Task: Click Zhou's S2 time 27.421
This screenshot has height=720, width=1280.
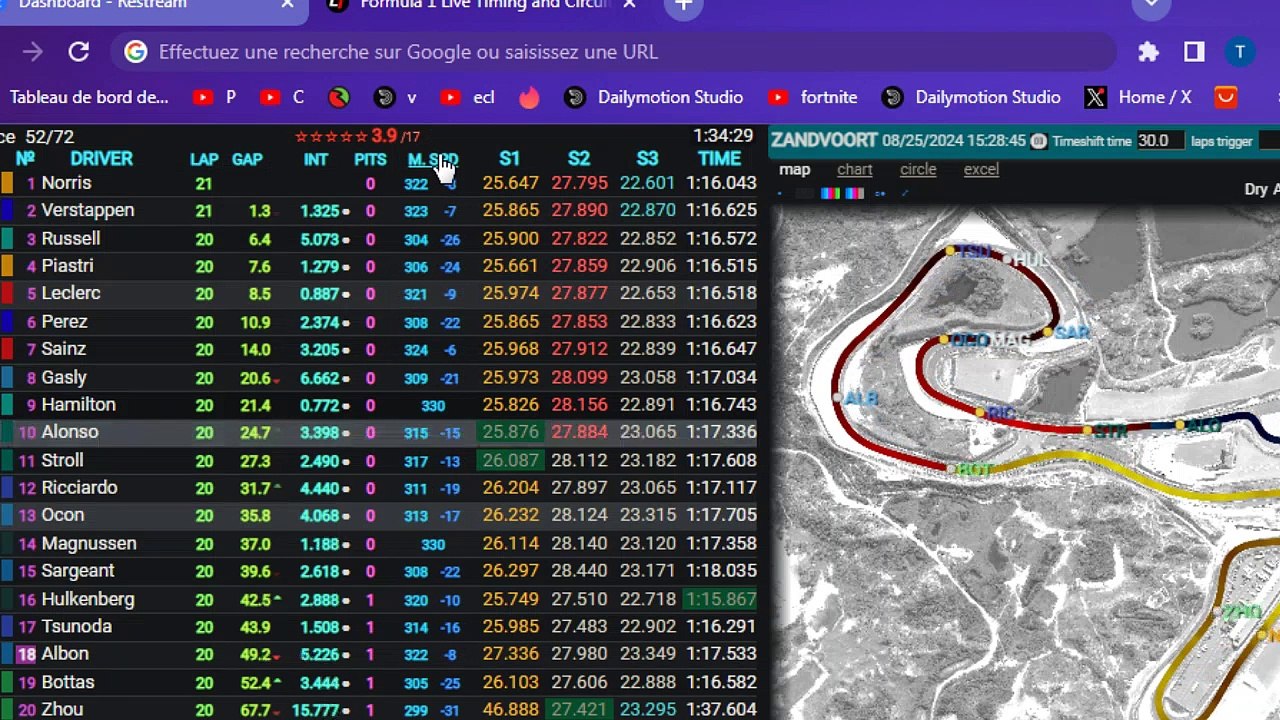Action: pos(579,709)
